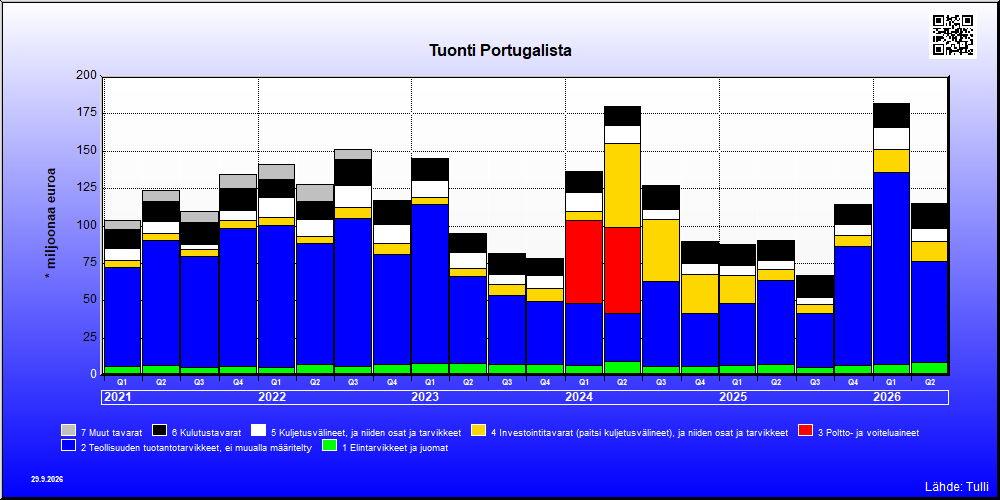The height and width of the screenshot is (500, 1000).
Task: Click the y-axis value 25
Action: coord(89,337)
